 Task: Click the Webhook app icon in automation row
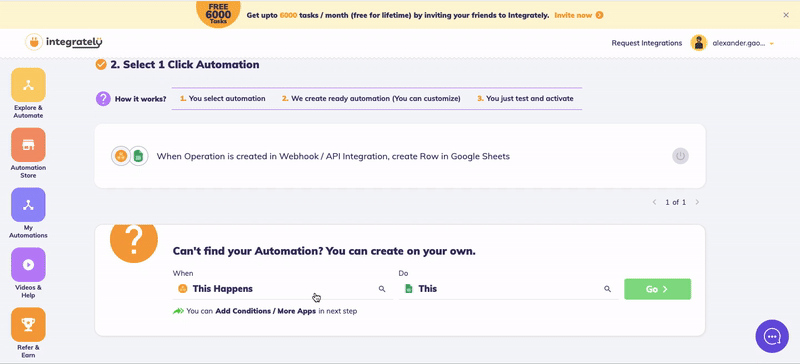click(x=121, y=156)
